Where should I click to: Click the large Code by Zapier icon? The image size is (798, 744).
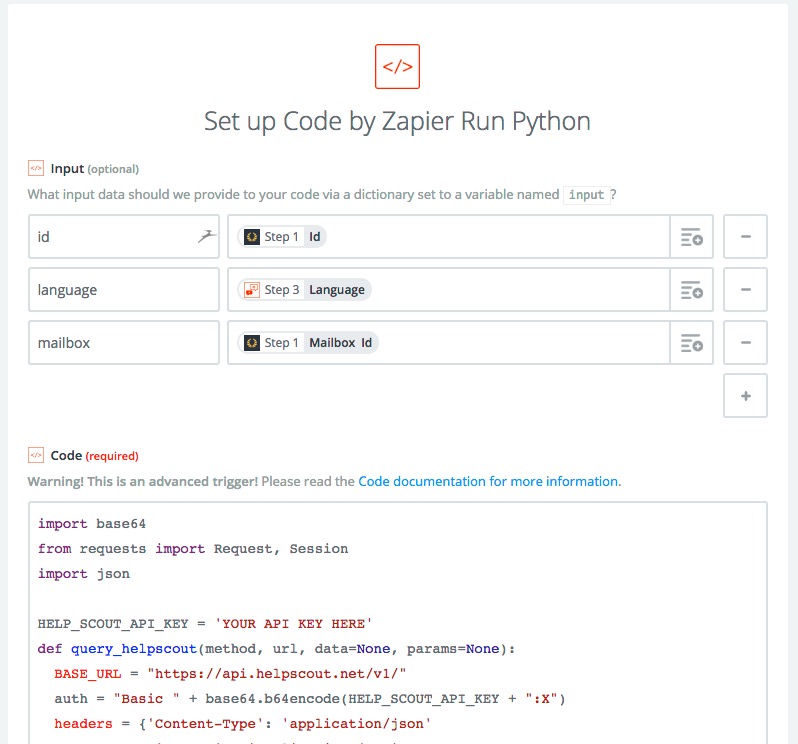click(x=397, y=67)
